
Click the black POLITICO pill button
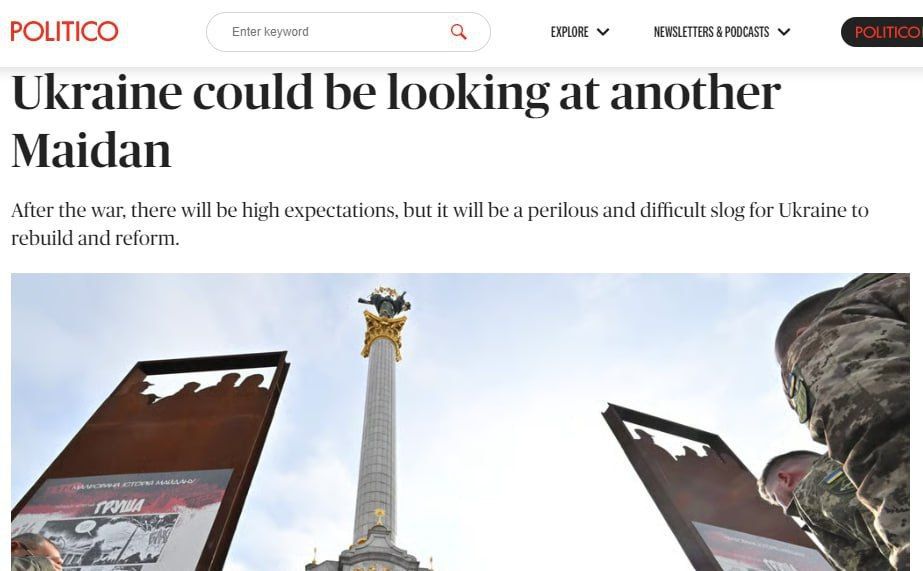(x=882, y=32)
